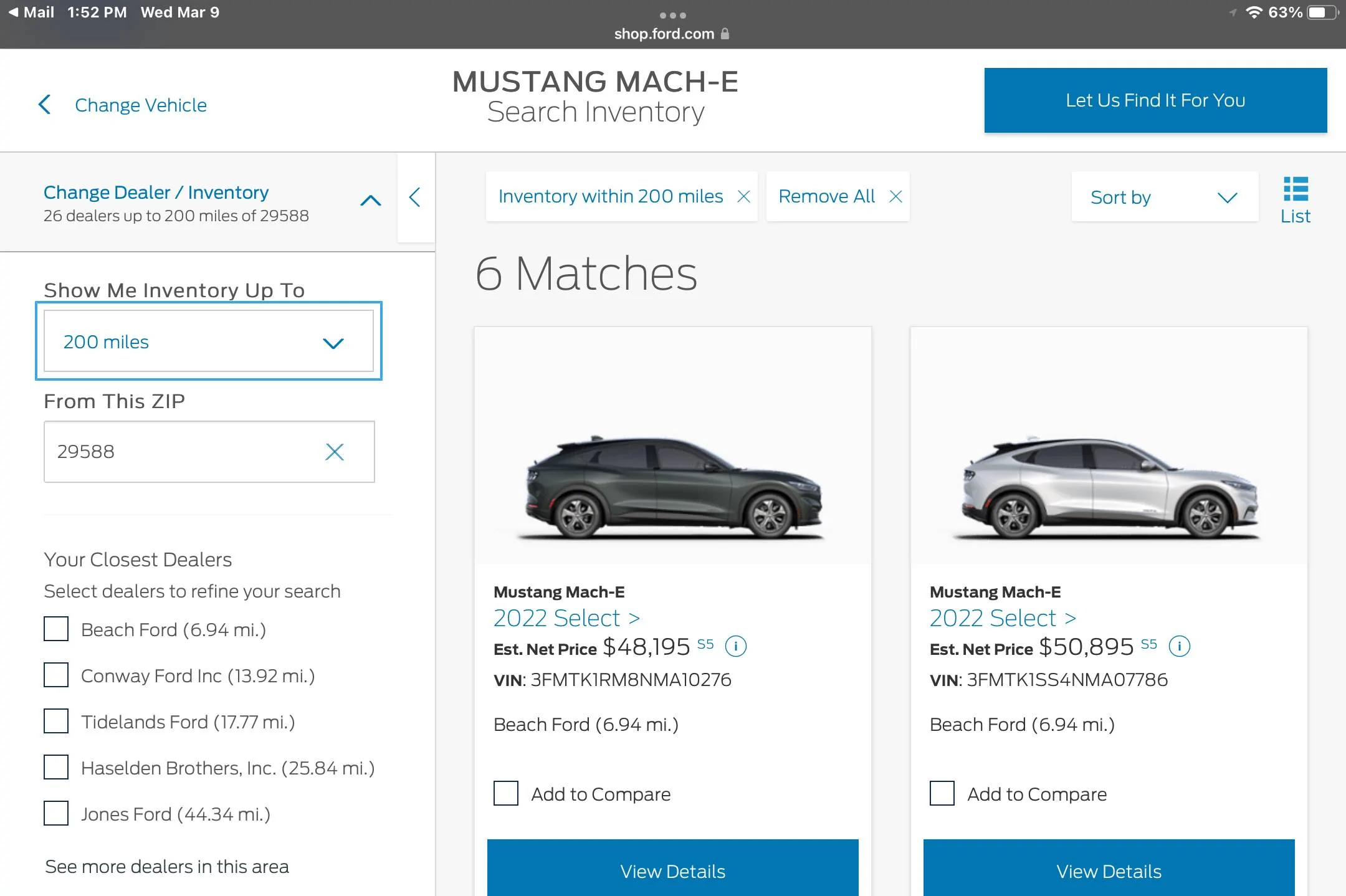Open price info for $48,195 Mach-E
Image resolution: width=1346 pixels, height=896 pixels.
click(736, 646)
